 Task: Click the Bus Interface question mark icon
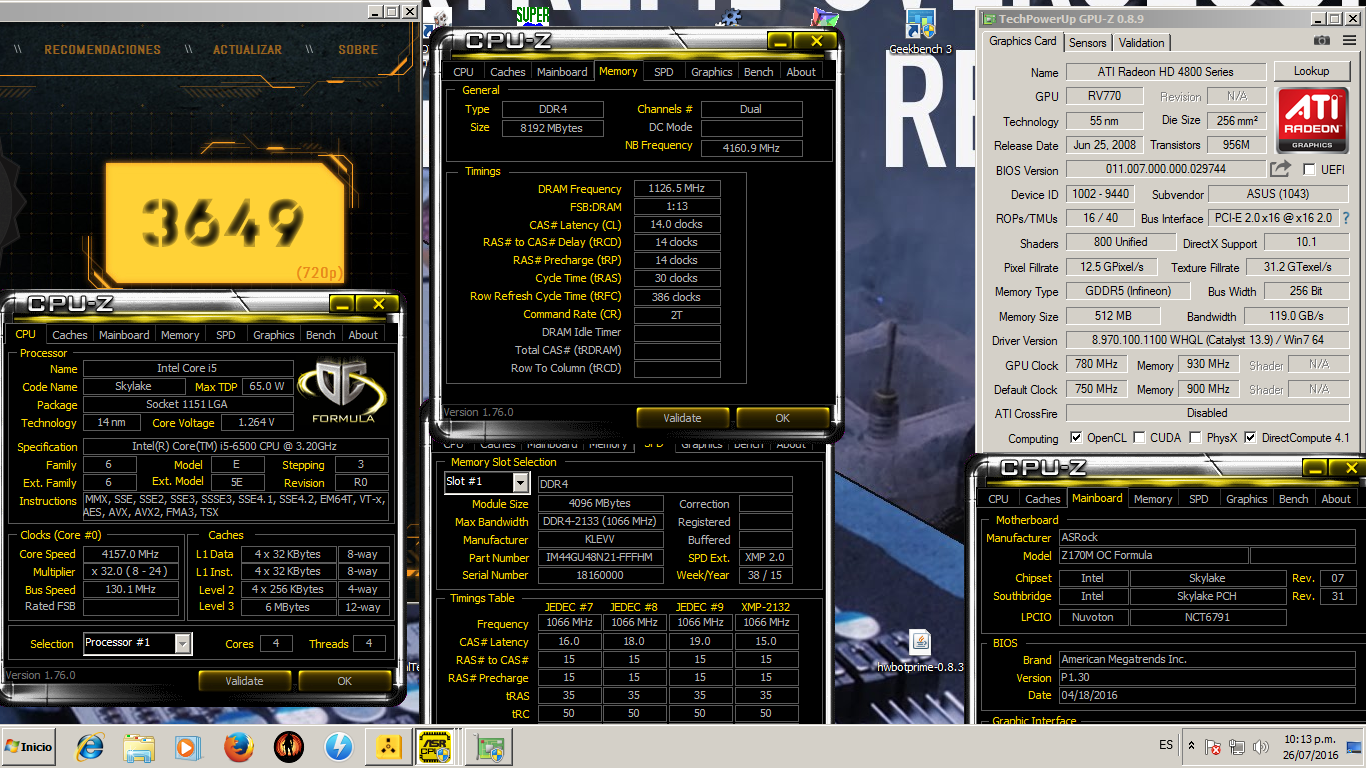tap(1345, 218)
